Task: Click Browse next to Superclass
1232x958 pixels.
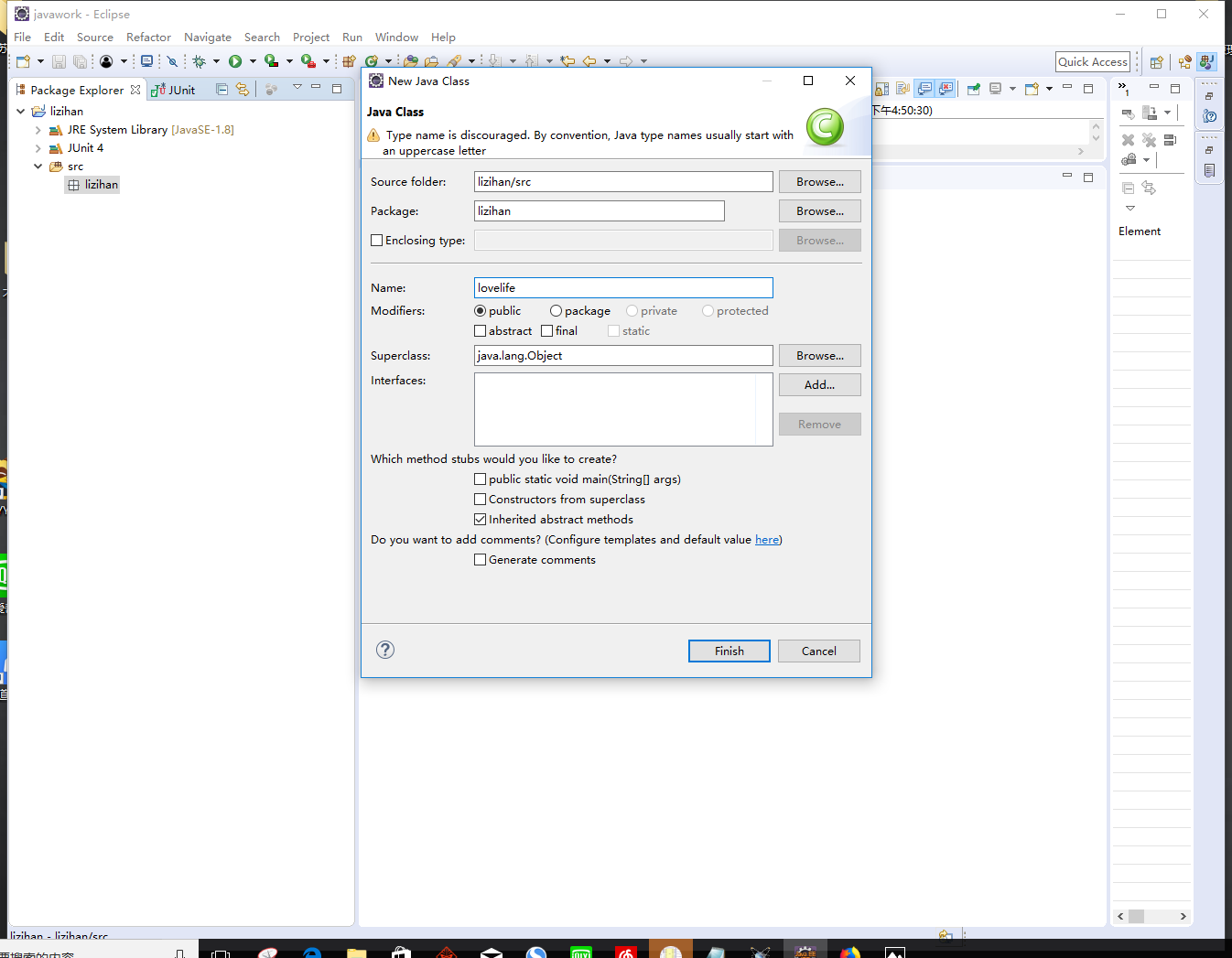Action: click(820, 356)
